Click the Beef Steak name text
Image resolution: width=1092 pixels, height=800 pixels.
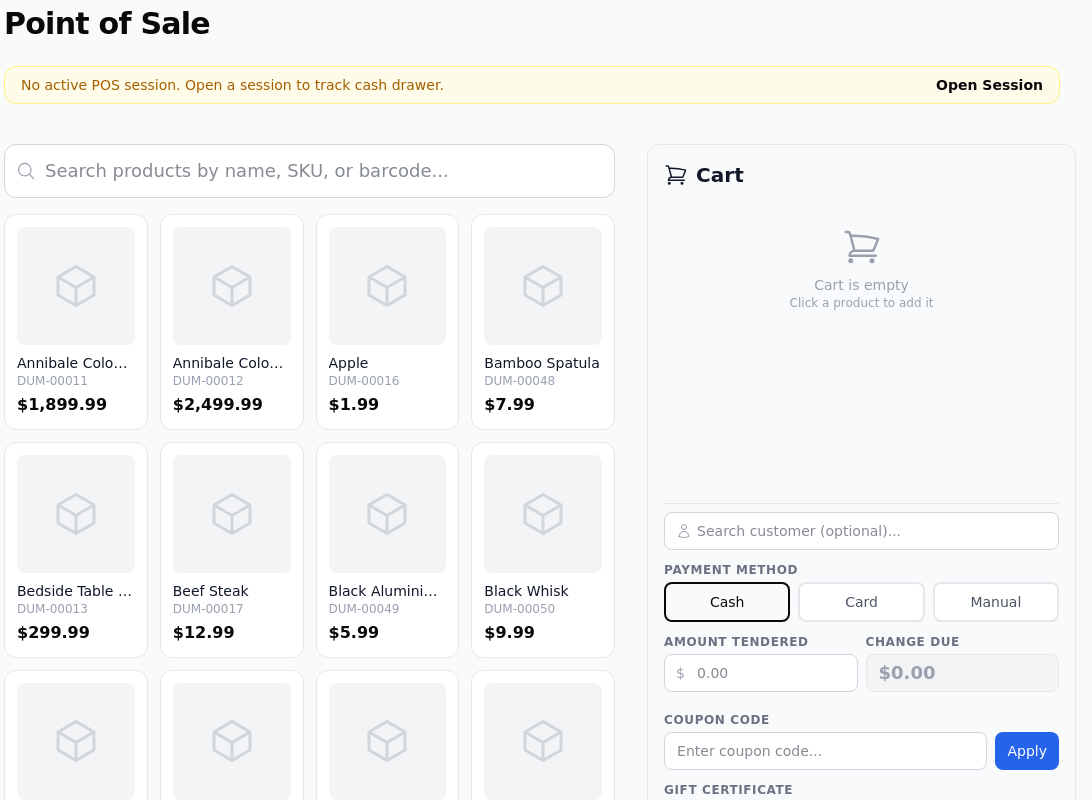click(x=210, y=591)
